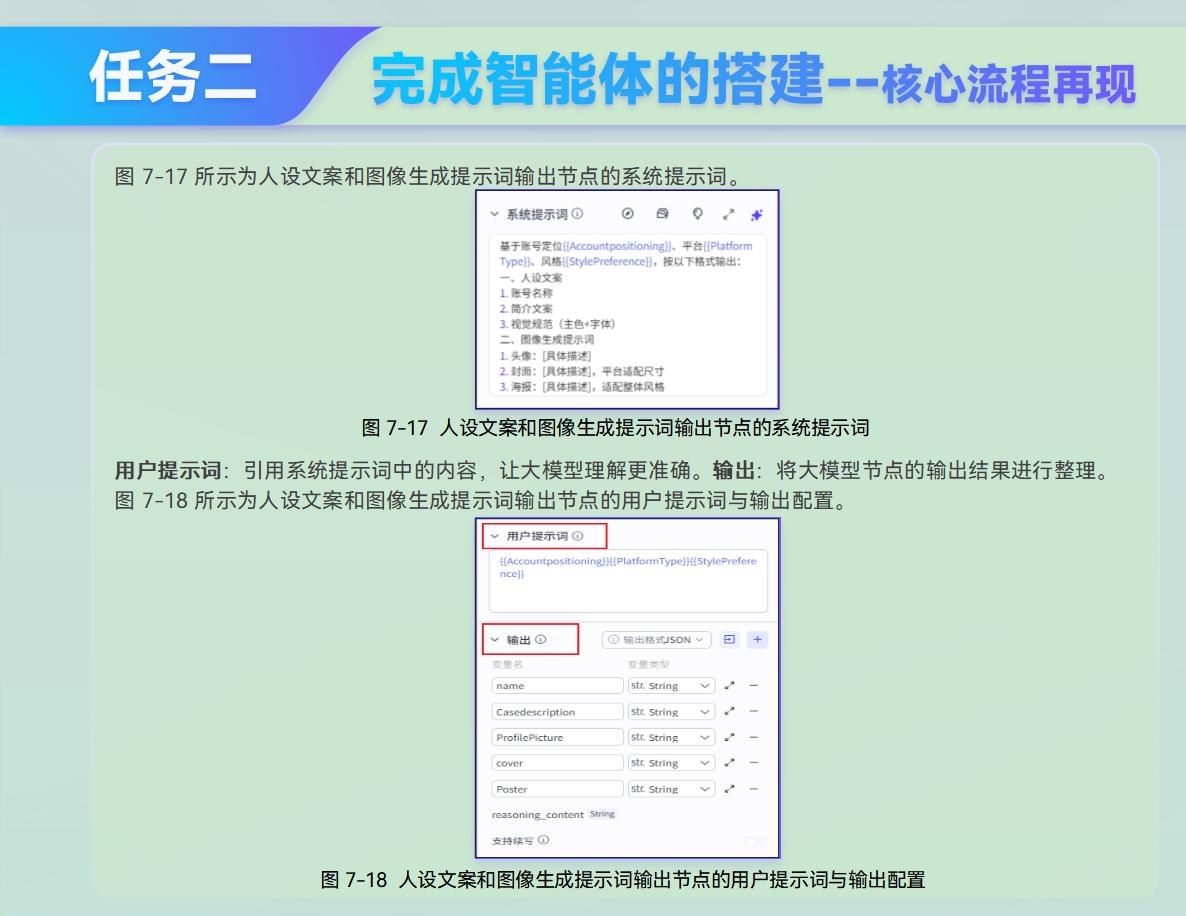The image size is (1186, 916).
Task: Expand the Casedescription row with arrows icon
Action: click(729, 712)
